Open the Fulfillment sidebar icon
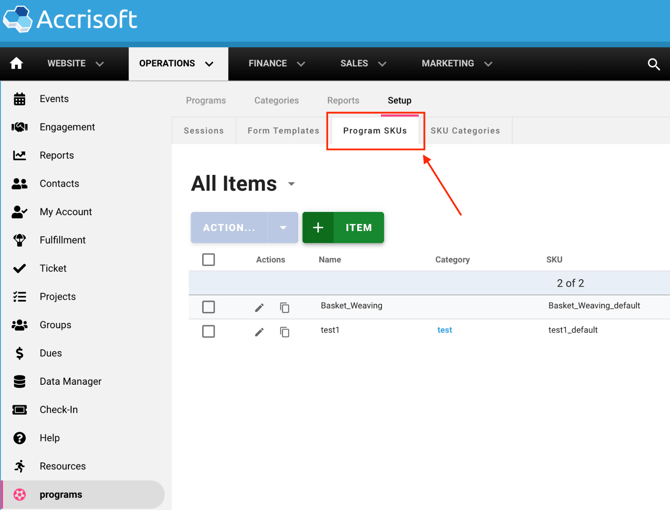The image size is (670, 510). [x=19, y=240]
